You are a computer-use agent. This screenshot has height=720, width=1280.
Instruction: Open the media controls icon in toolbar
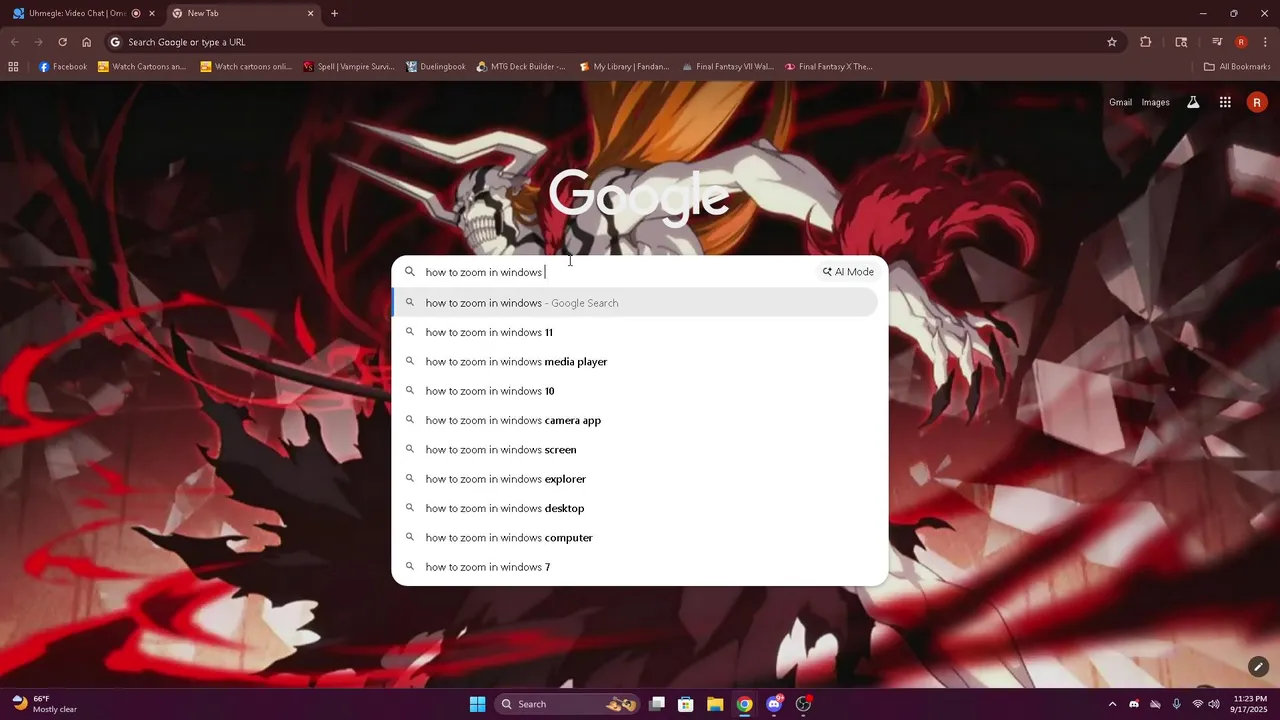point(1217,42)
